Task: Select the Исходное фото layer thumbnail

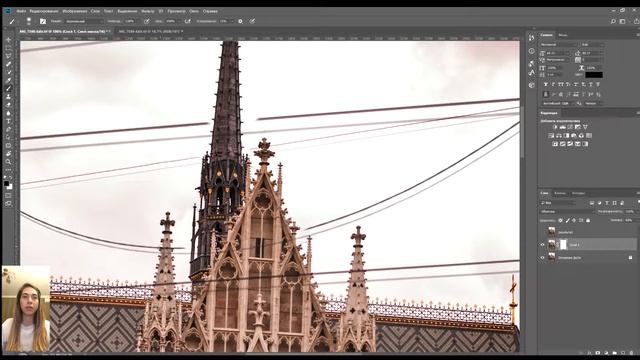Action: 552,257
